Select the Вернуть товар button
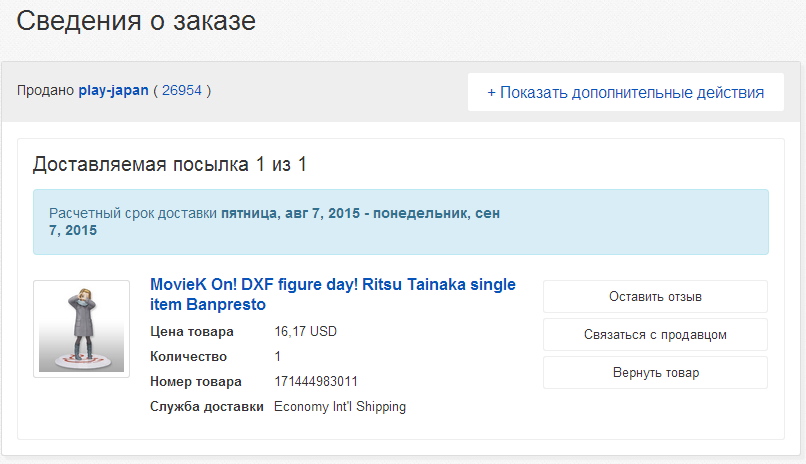The width and height of the screenshot is (806, 464). click(x=655, y=373)
